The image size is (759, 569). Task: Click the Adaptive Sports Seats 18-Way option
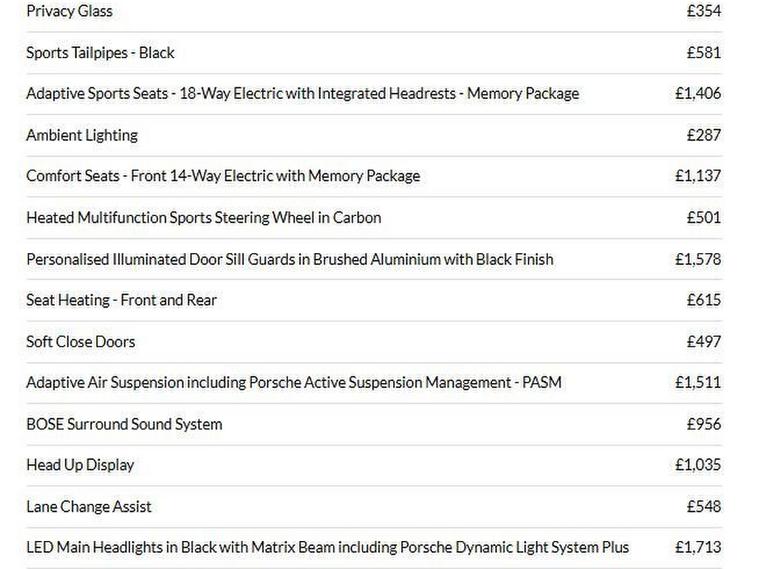(x=302, y=93)
